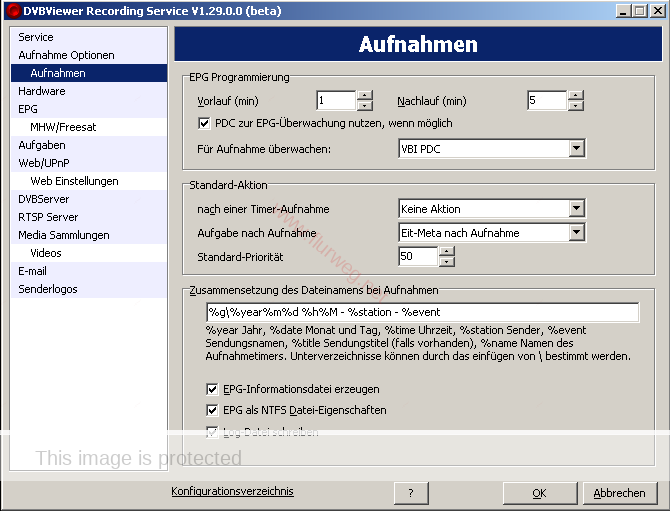Open Aufgabe nach Aufnahme dropdown
The image size is (670, 511).
(x=576, y=232)
